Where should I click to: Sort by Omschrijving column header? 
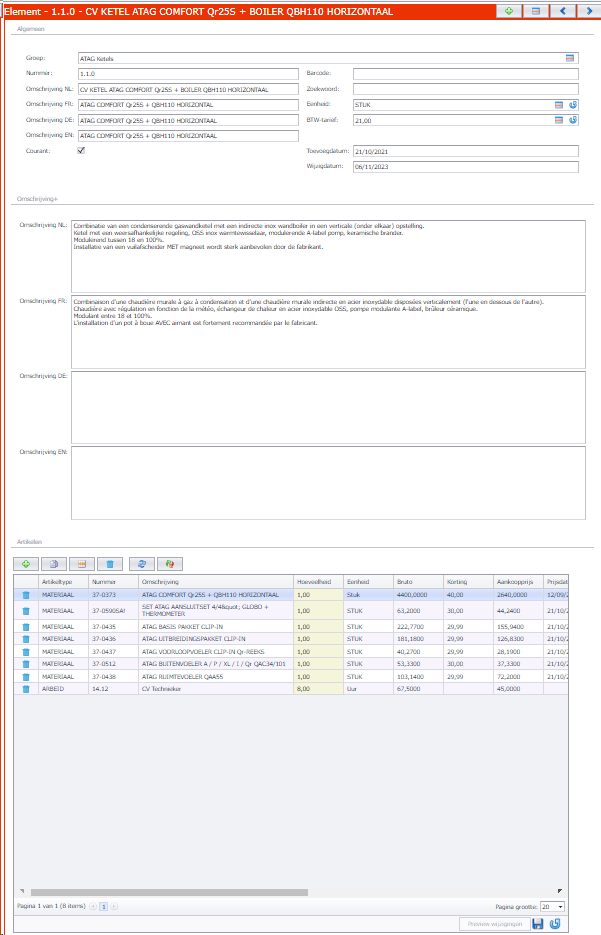pos(216,581)
